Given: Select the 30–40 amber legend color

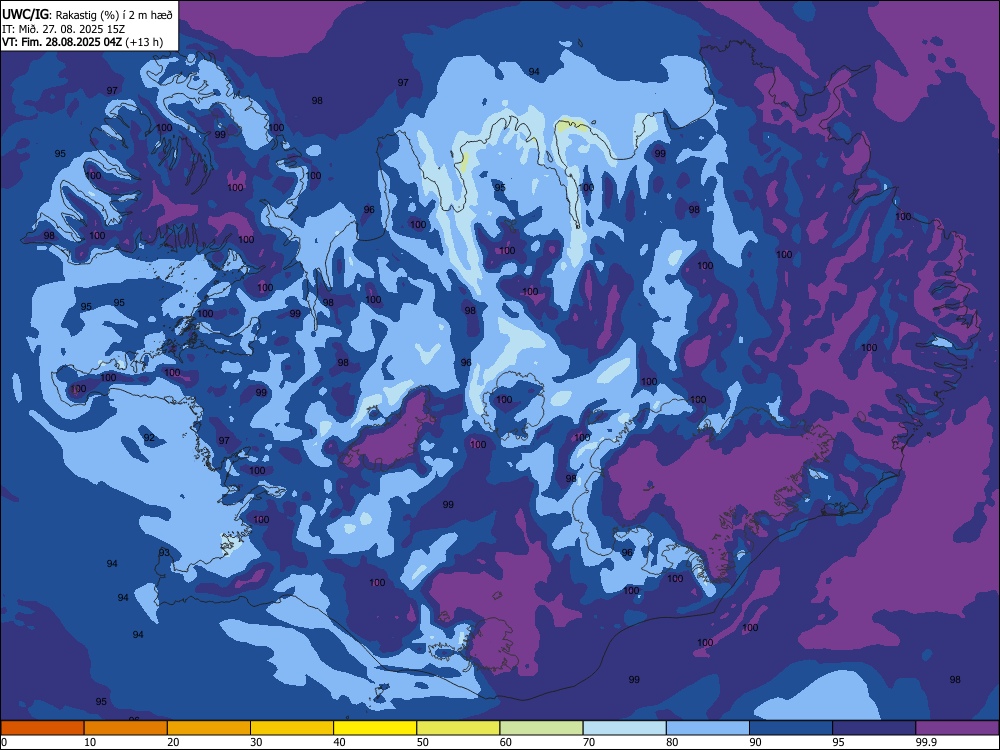Looking at the screenshot, I should [292, 728].
